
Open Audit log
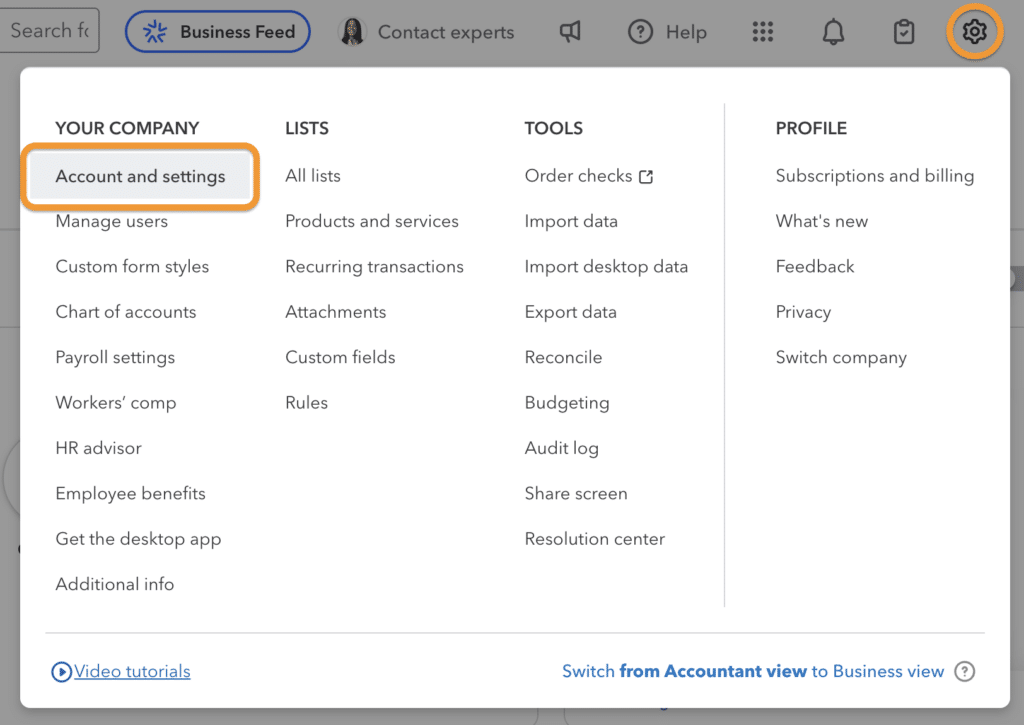click(x=562, y=448)
